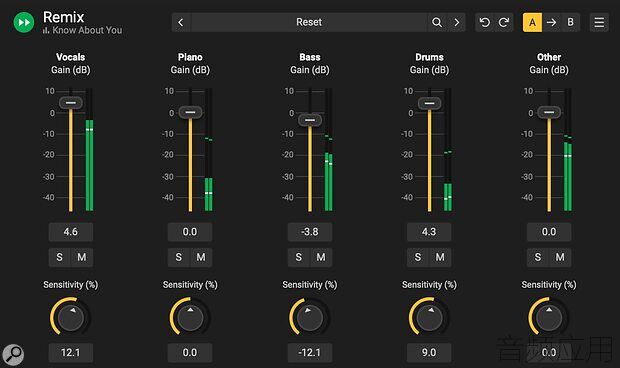
Task: Click Drums gain value field 4.3
Action: [429, 232]
